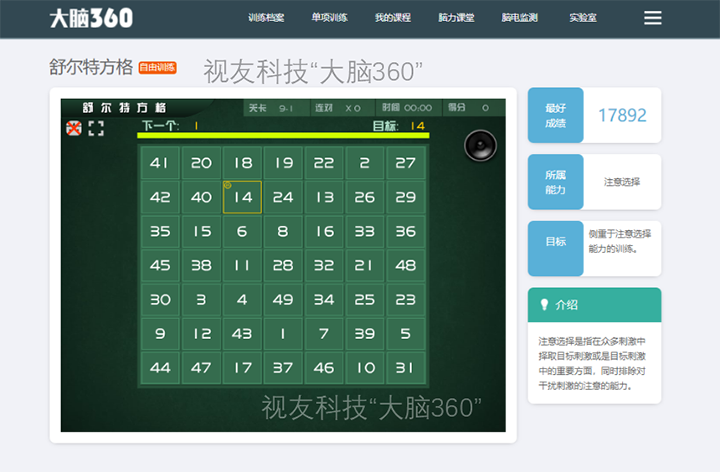Click grid tile number 2

point(365,163)
